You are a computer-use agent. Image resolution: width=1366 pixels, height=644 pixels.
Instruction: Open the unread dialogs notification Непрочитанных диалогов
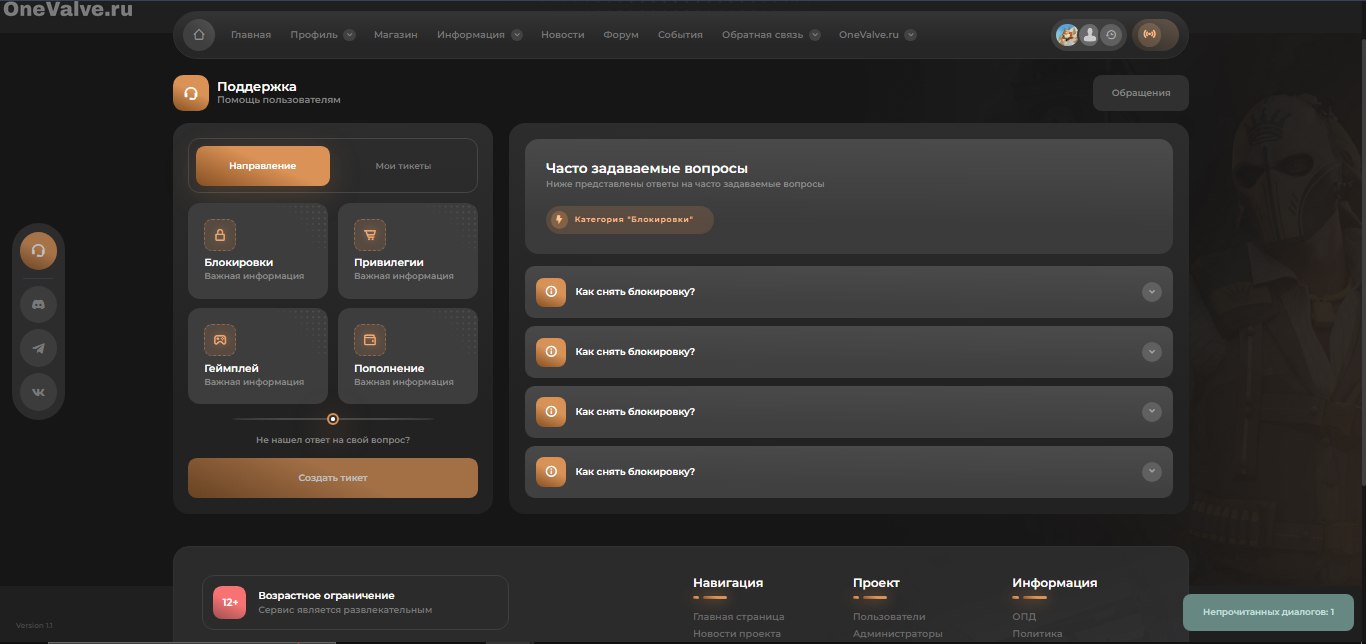pos(1267,611)
